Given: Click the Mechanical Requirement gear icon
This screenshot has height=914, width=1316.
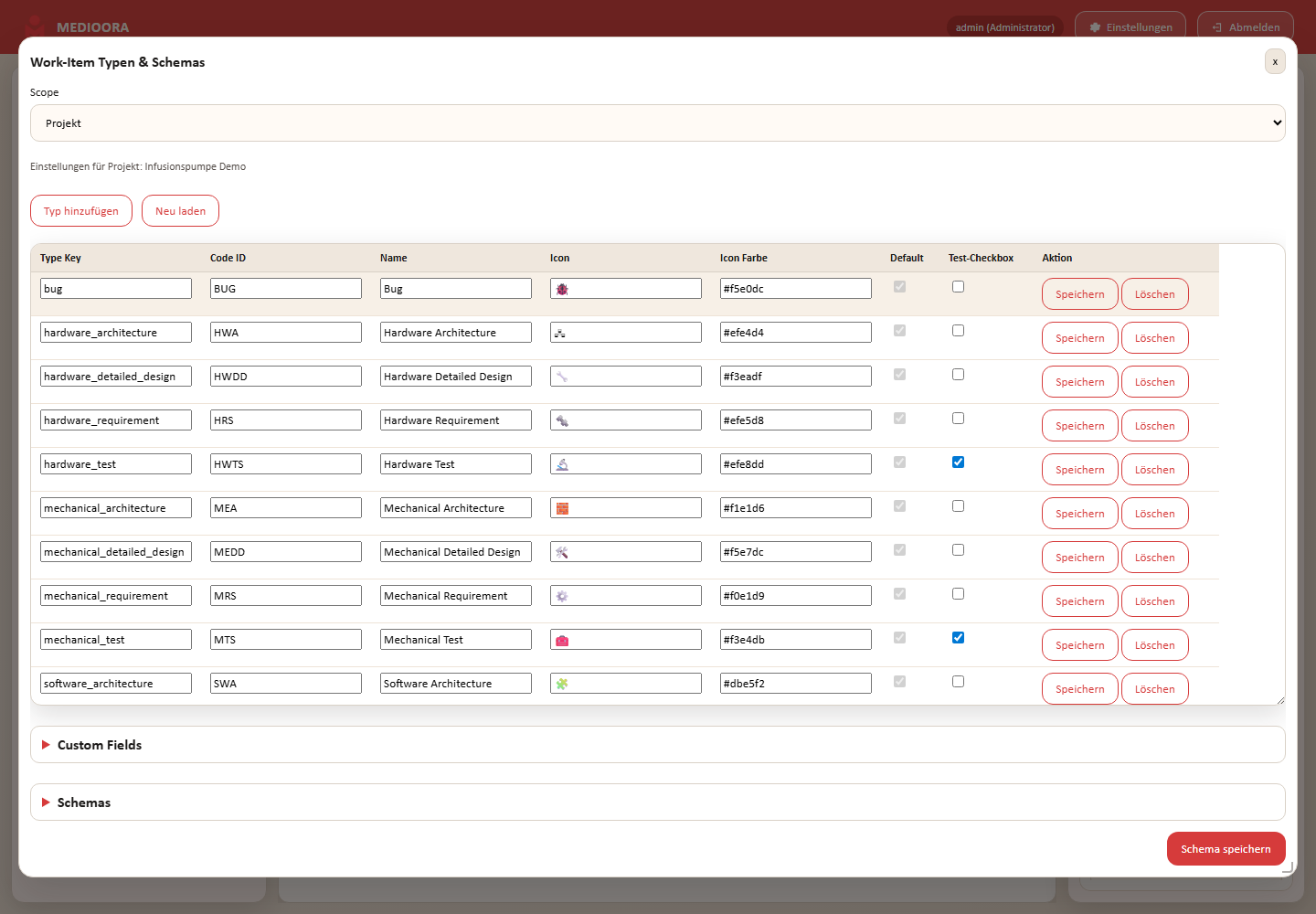Looking at the screenshot, I should [x=562, y=596].
